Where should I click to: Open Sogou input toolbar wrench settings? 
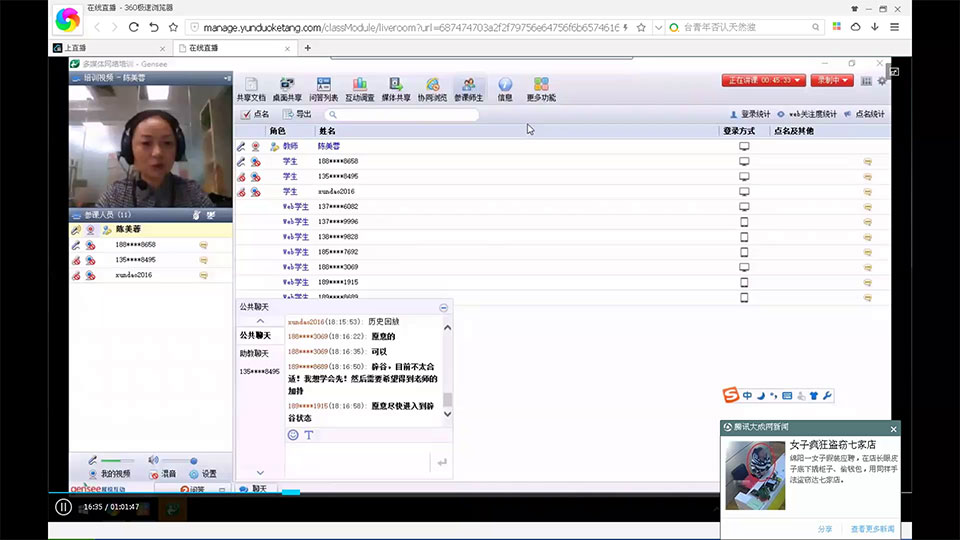[827, 396]
